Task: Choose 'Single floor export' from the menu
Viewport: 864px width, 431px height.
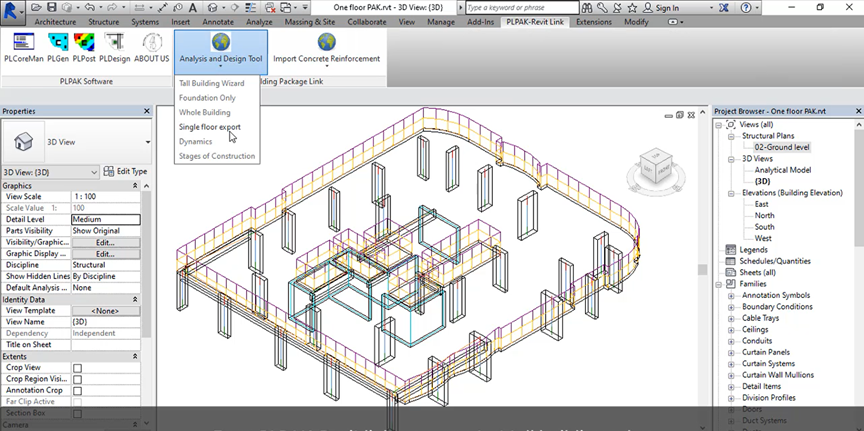Action: point(210,127)
